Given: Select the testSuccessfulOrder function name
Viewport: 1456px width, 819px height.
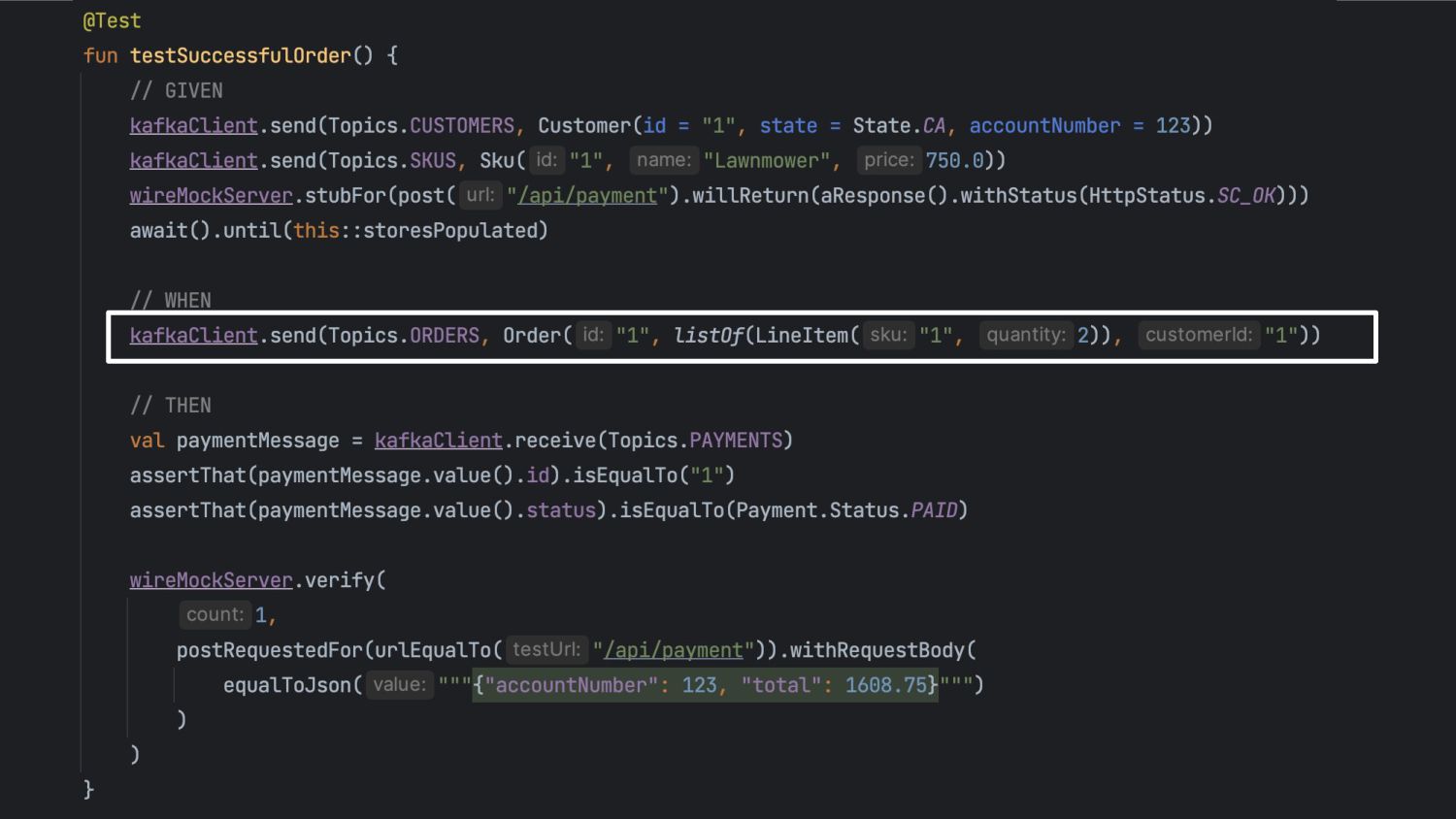Looking at the screenshot, I should point(240,55).
